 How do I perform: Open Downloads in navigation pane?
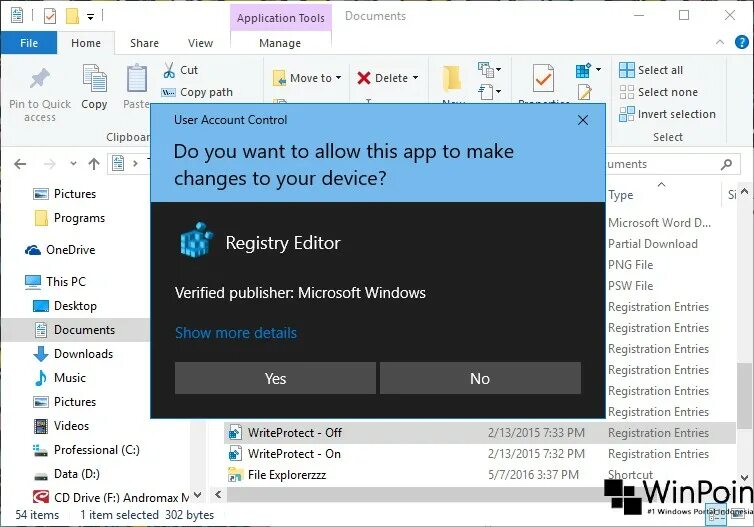(x=74, y=354)
